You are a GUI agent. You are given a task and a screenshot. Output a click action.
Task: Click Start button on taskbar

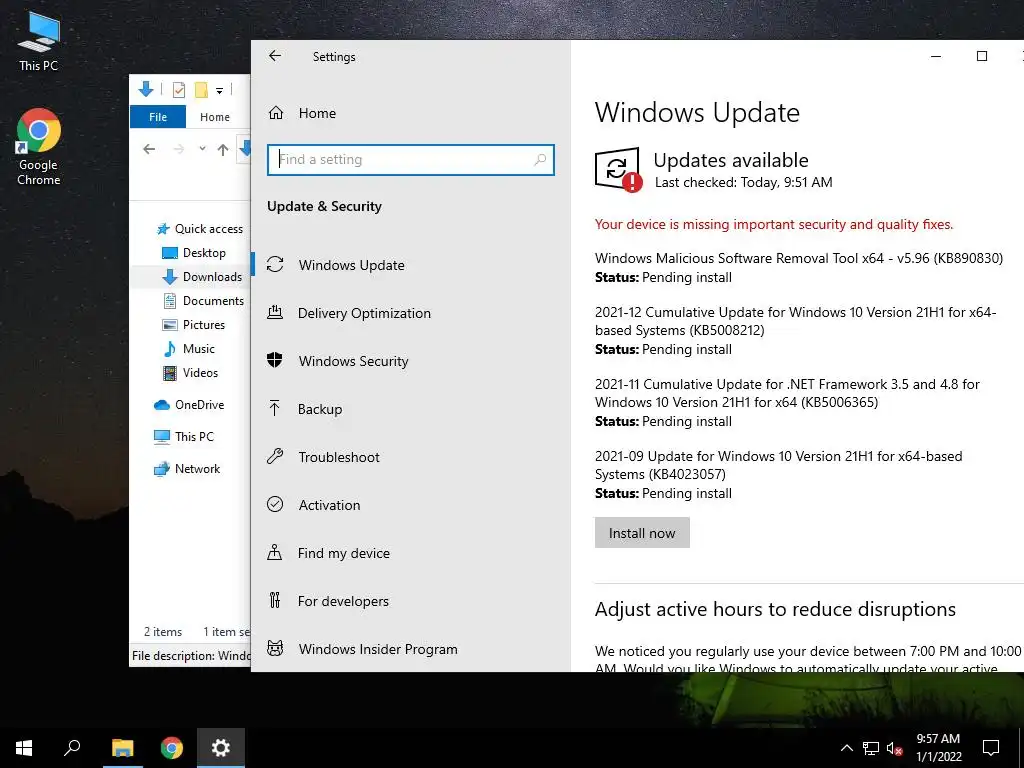[x=24, y=748]
